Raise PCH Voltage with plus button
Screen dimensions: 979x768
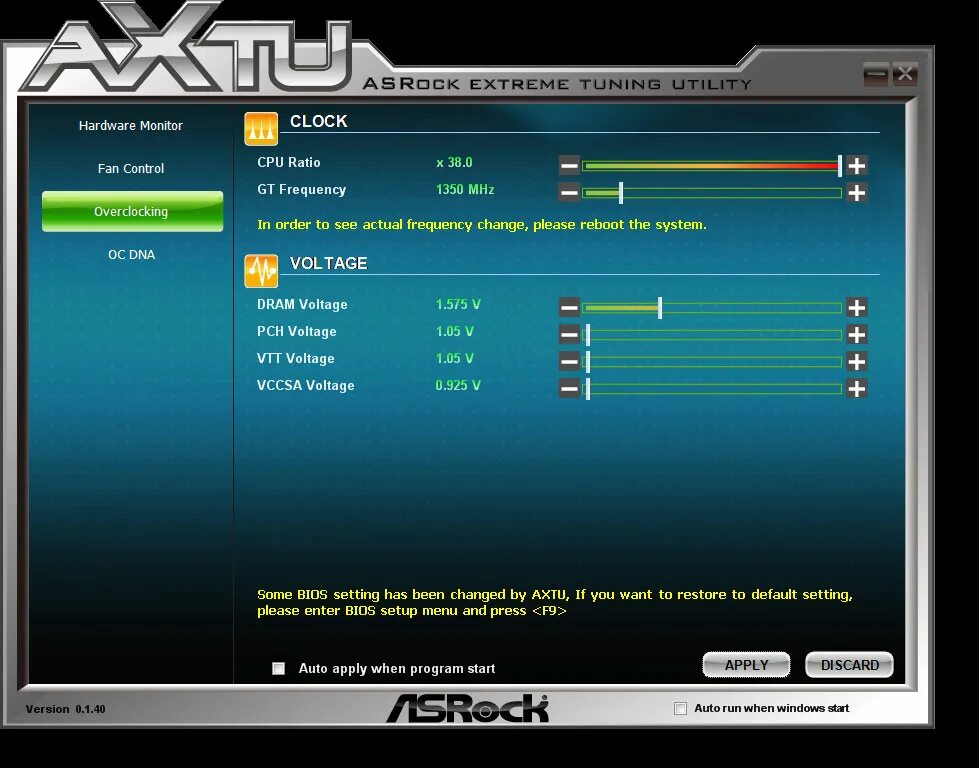857,335
